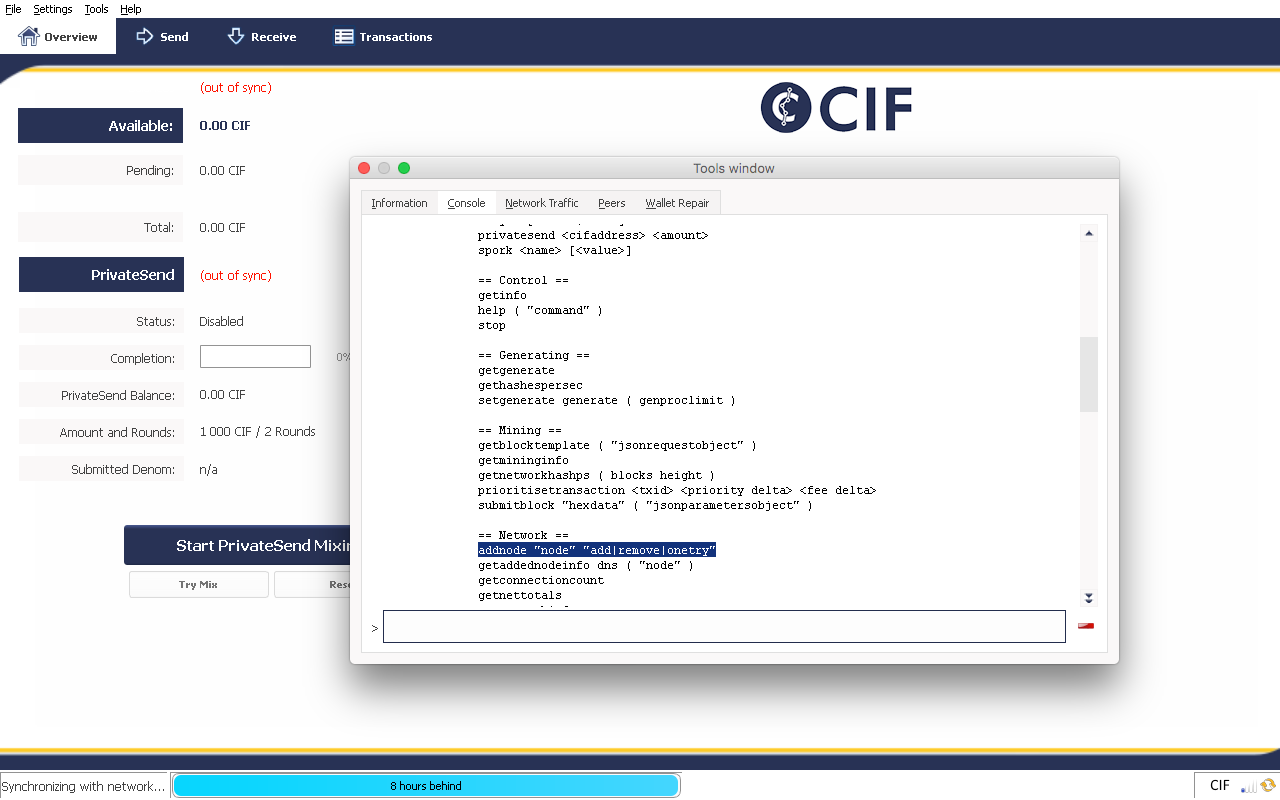1280x800 pixels.
Task: Click the == Mining == section header
Action: (x=520, y=430)
